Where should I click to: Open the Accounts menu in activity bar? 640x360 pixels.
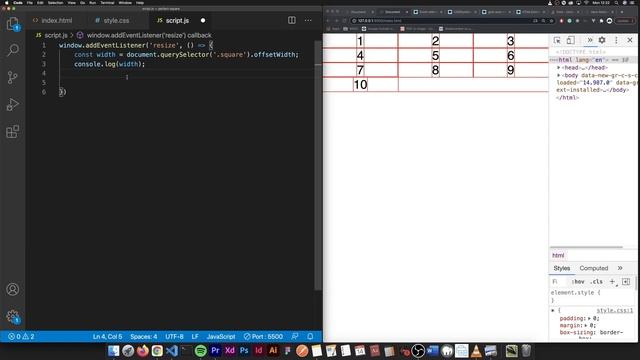[x=13, y=289]
